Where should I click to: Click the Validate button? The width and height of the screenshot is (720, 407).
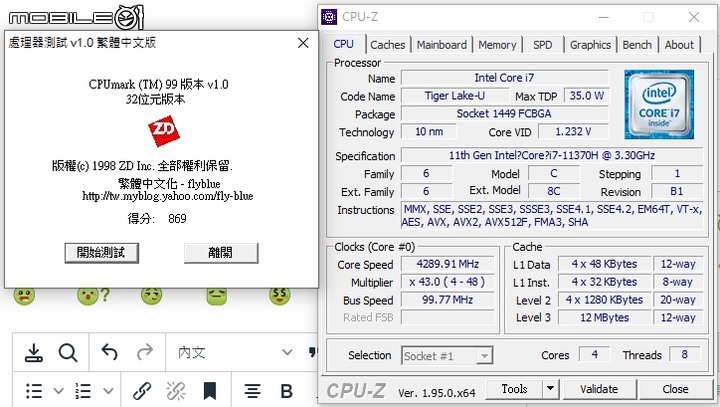(599, 389)
